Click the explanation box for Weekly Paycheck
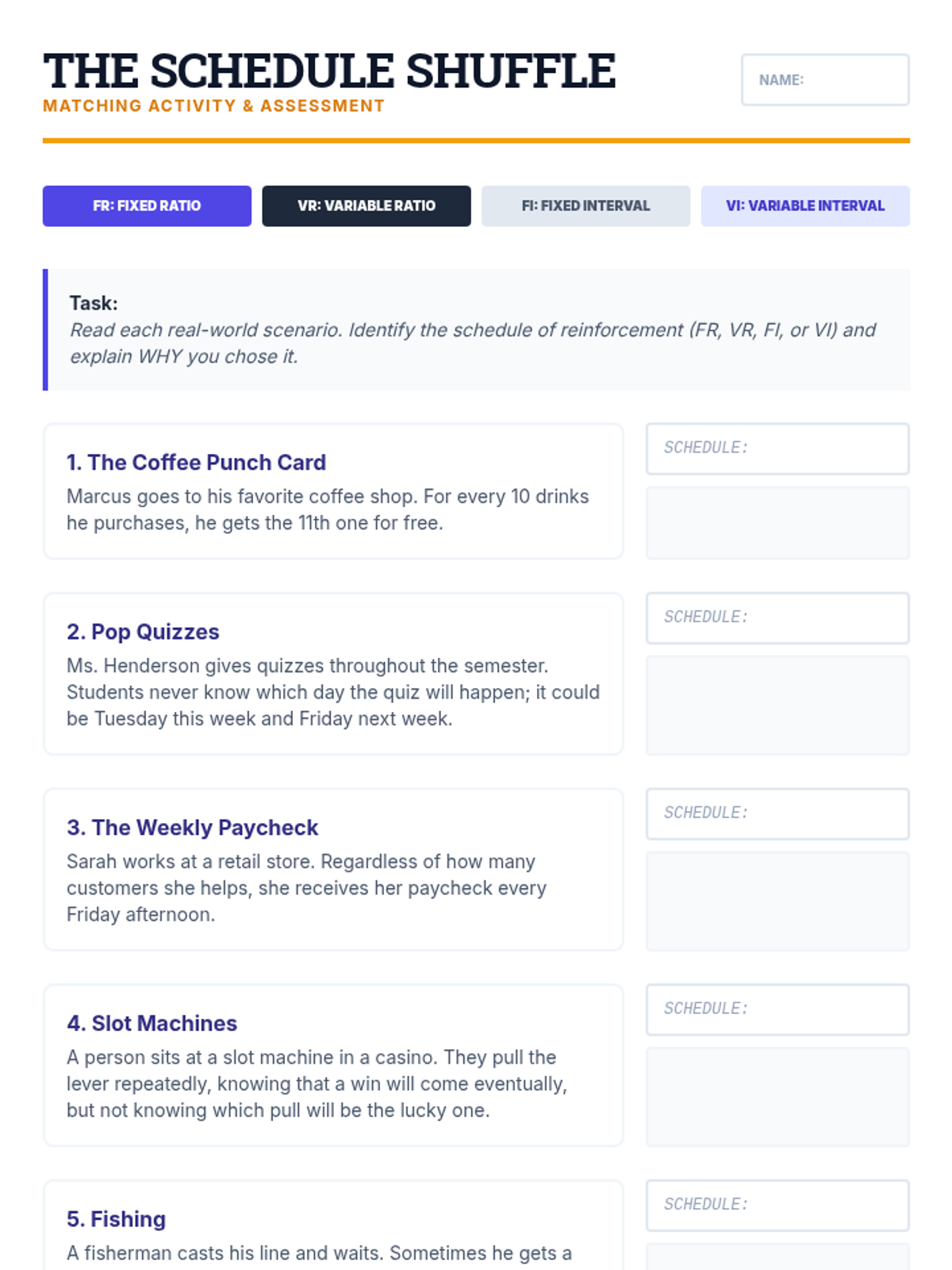This screenshot has width=952, height=1270. coord(777,901)
